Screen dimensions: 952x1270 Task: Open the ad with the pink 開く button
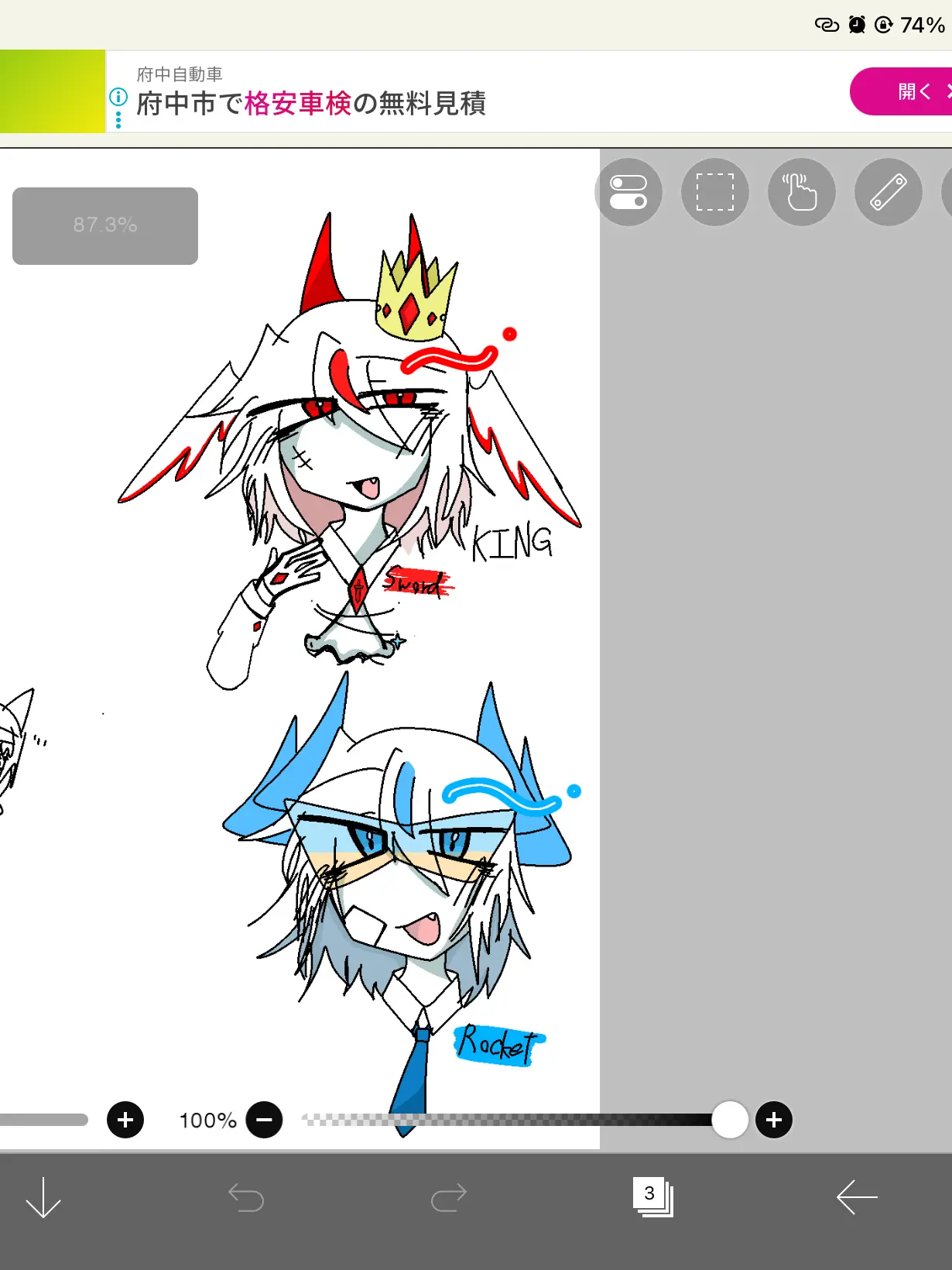[901, 91]
